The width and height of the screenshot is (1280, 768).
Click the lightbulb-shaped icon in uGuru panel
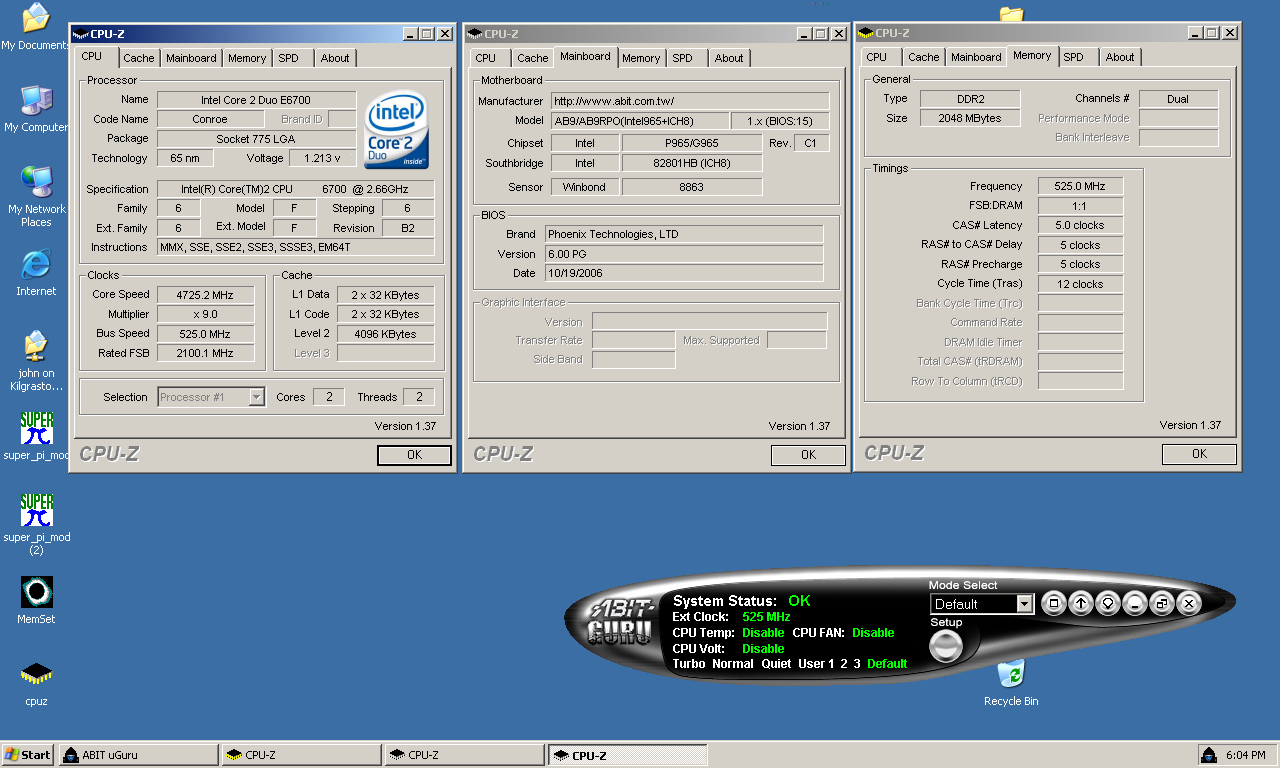pyautogui.click(x=1108, y=603)
